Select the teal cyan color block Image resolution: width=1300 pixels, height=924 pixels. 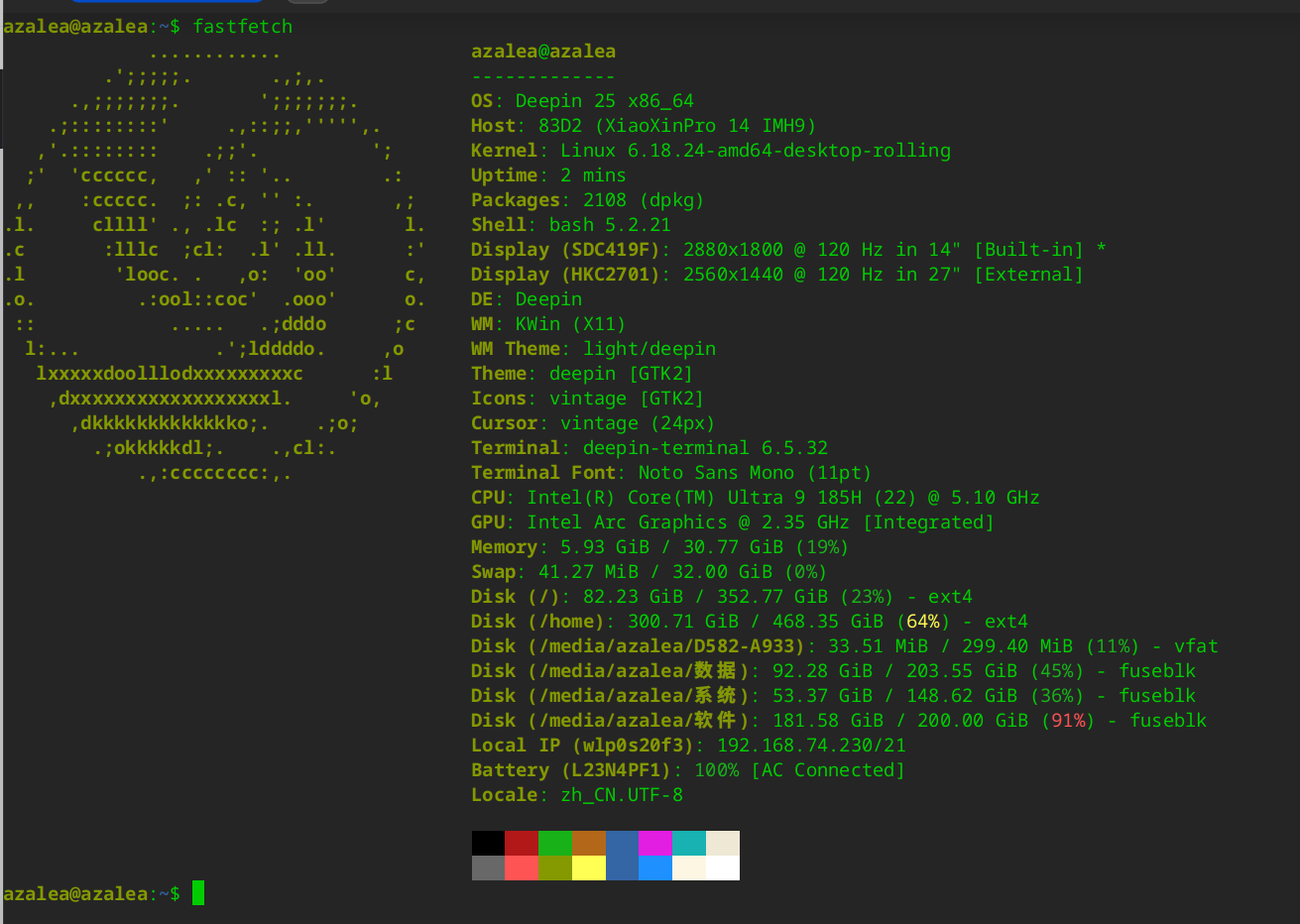(x=689, y=843)
